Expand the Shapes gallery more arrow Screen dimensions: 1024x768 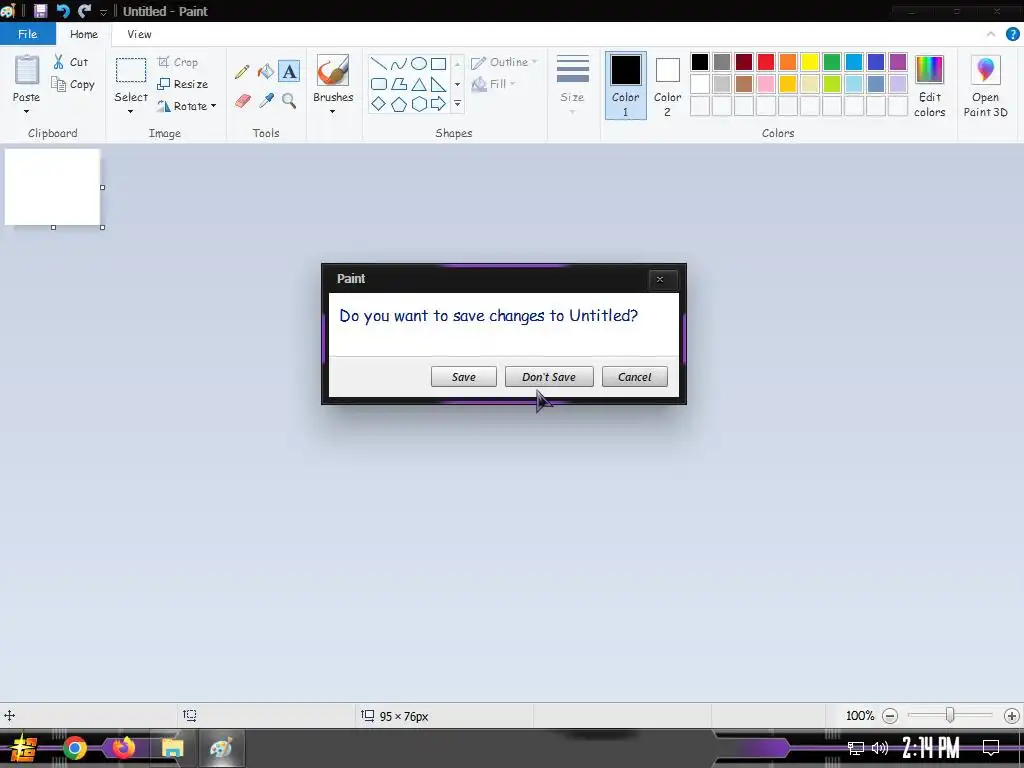[x=457, y=104]
